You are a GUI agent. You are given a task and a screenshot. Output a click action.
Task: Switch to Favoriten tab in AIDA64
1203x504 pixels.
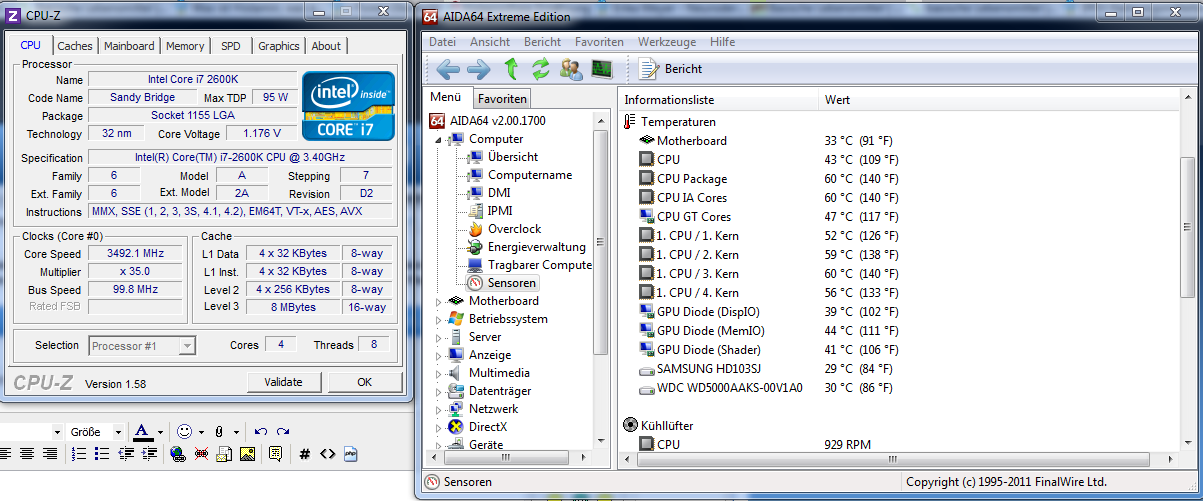(x=502, y=99)
